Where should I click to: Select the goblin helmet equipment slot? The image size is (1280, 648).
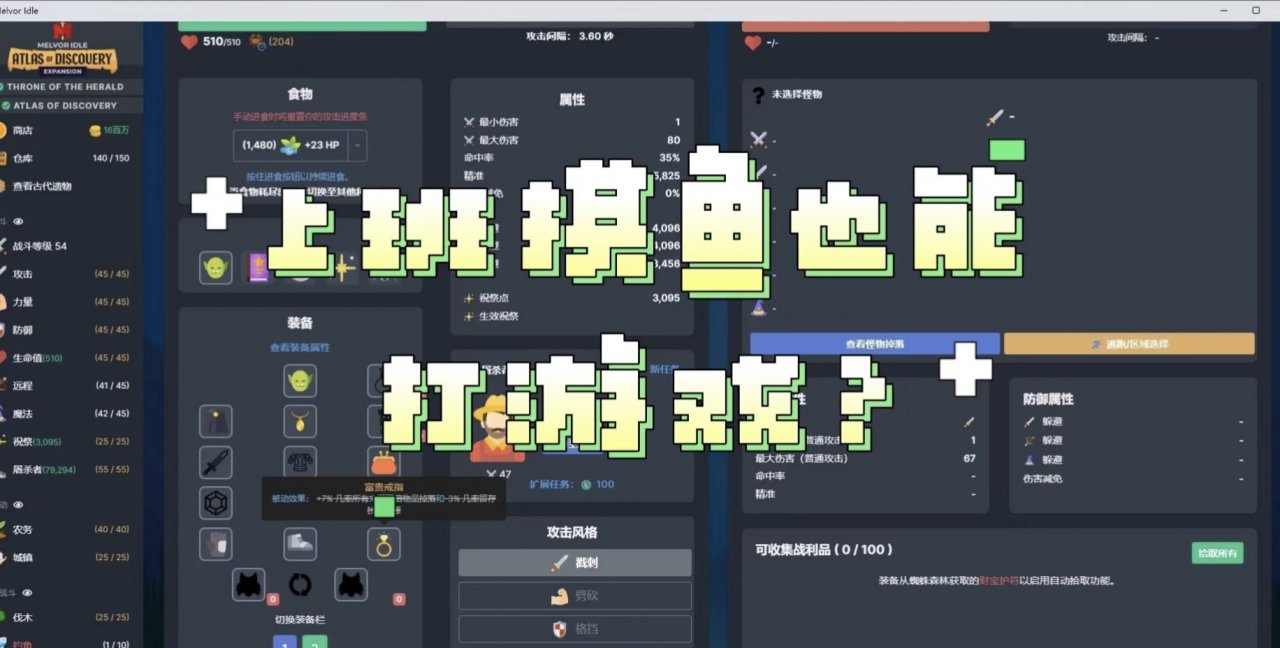point(300,380)
